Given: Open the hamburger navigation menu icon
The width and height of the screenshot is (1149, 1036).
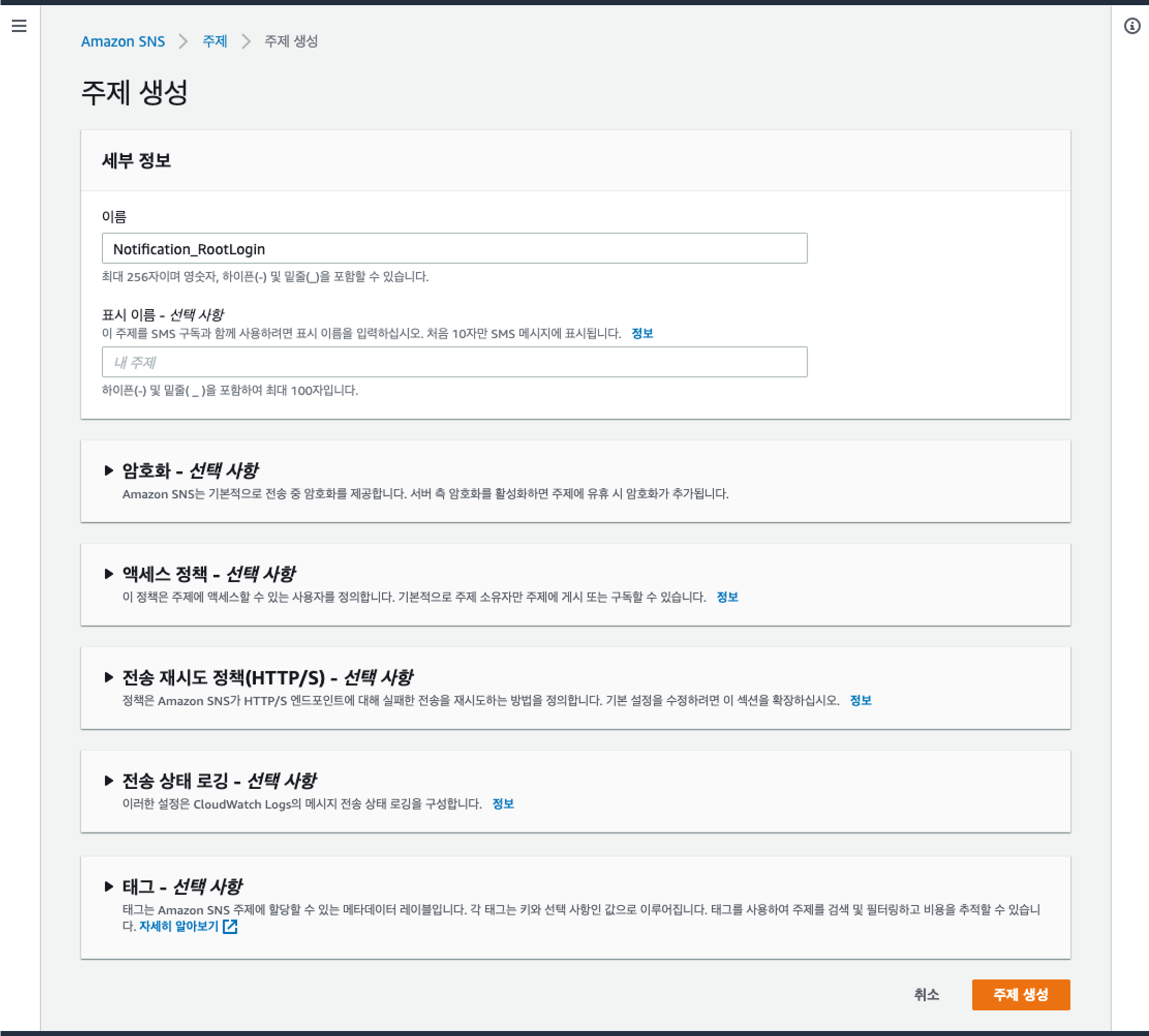Looking at the screenshot, I should [x=19, y=25].
